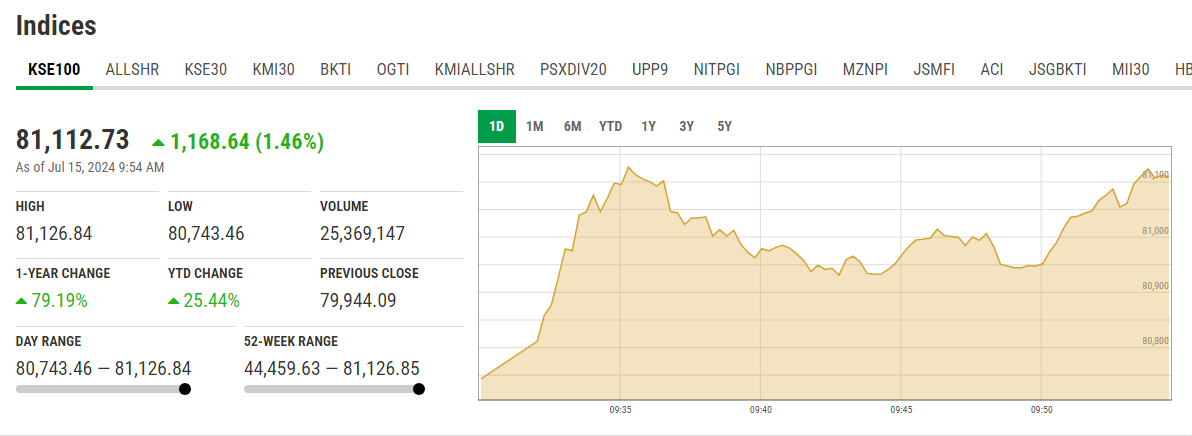Click the 1-year change 79.19%
The width and height of the screenshot is (1192, 436).
59,301
